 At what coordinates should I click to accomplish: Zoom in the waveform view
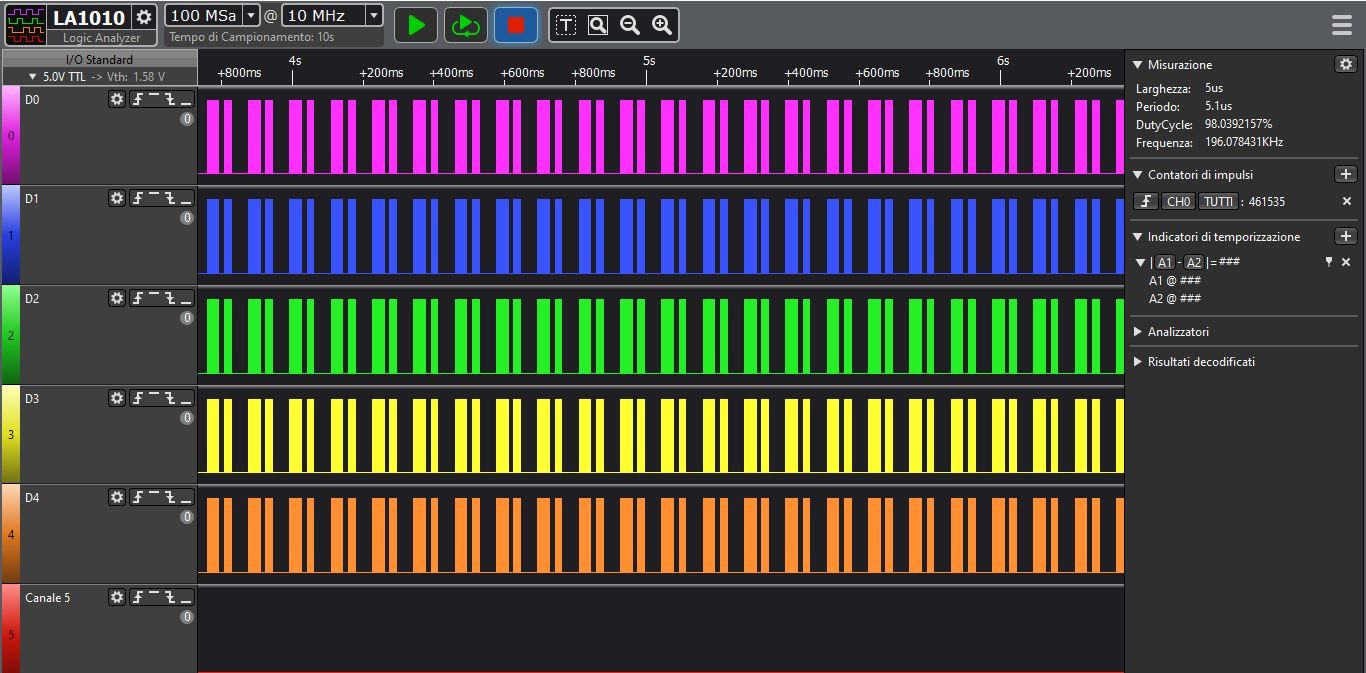(662, 25)
